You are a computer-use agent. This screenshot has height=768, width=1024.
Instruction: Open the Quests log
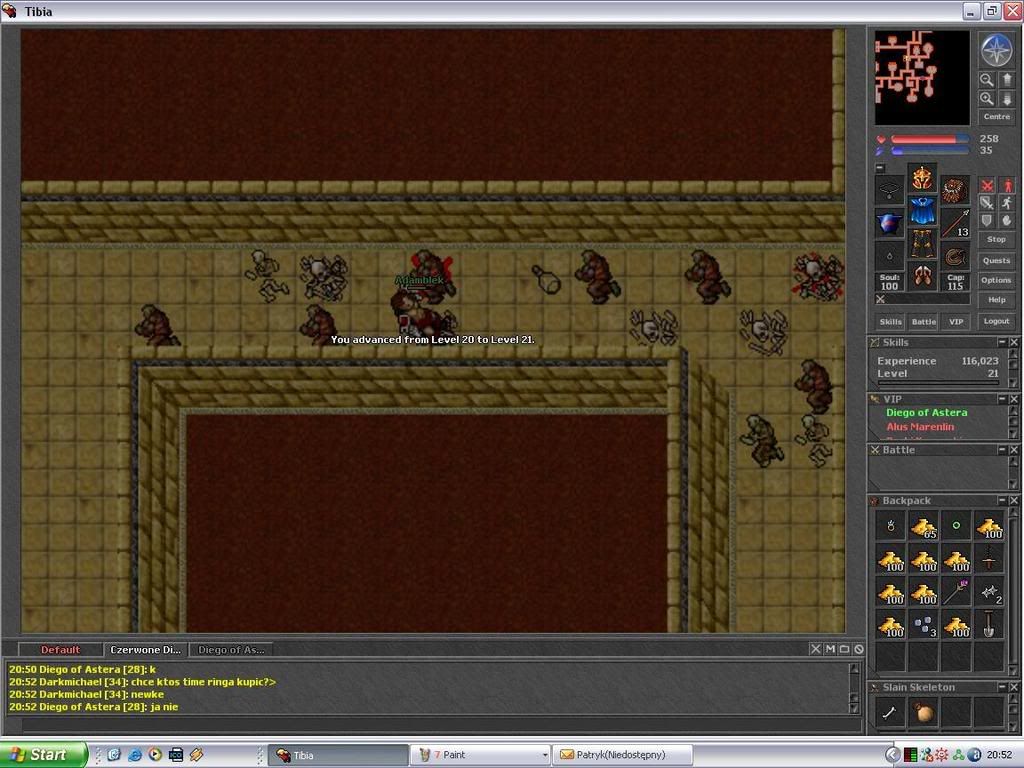pos(996,261)
